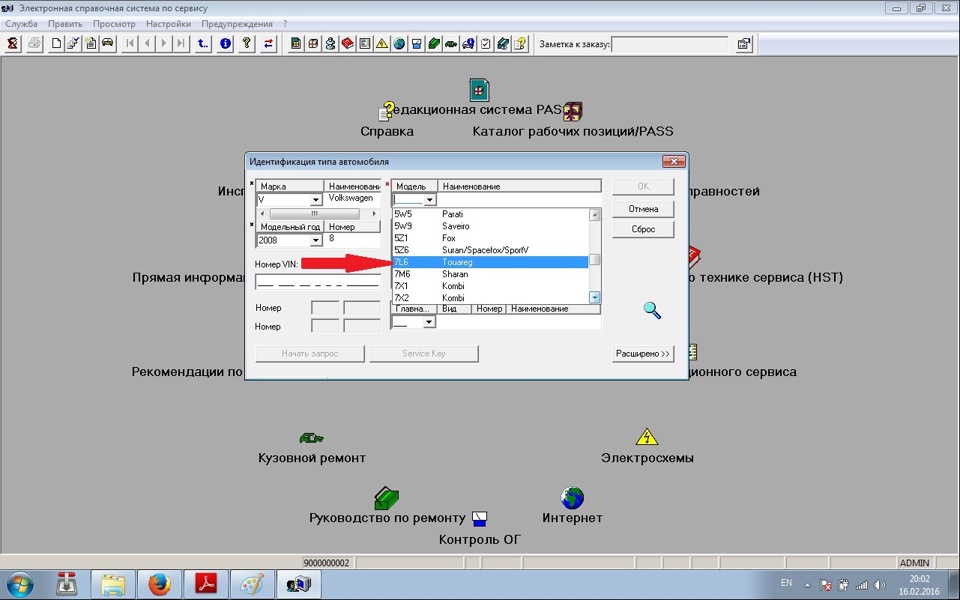Click the model list scroll-down arrow
The image size is (960, 600).
[x=594, y=298]
